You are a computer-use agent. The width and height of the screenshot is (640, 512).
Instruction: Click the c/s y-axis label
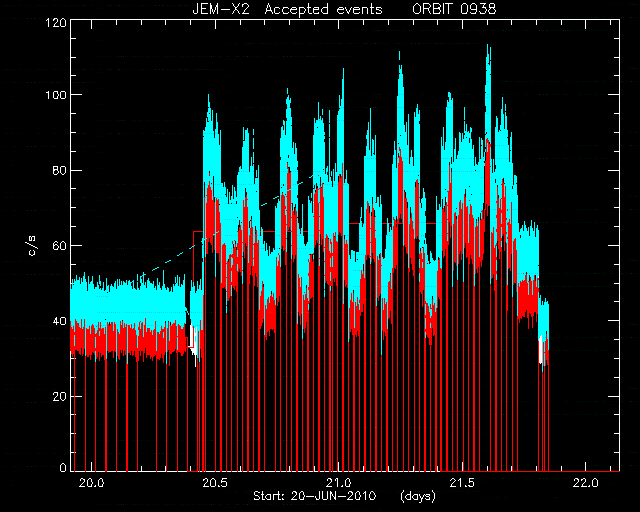point(33,246)
